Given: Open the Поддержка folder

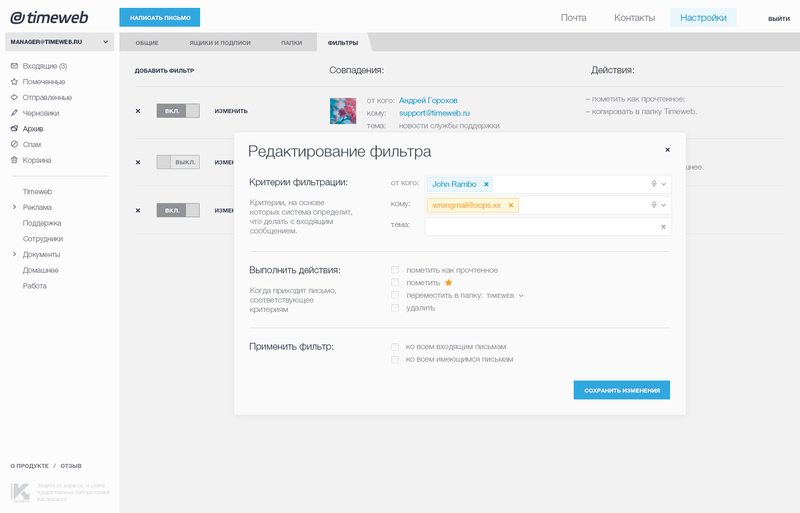Looking at the screenshot, I should click(x=42, y=223).
